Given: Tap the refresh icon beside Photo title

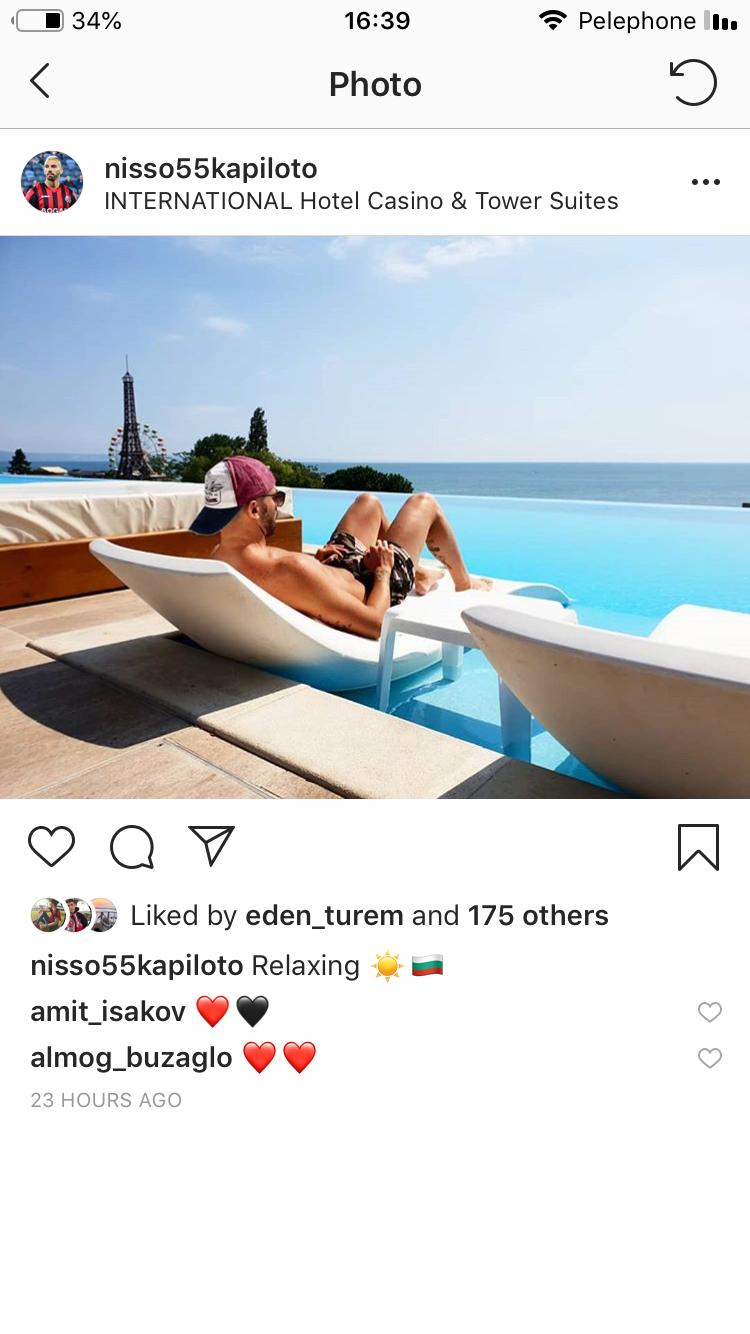Looking at the screenshot, I should tap(693, 82).
